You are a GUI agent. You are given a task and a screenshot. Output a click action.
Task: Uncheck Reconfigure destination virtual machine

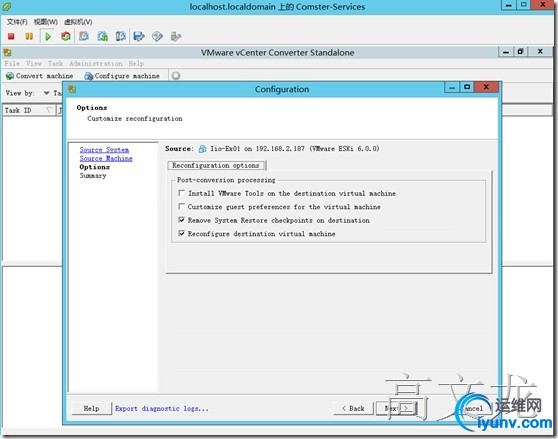click(181, 233)
